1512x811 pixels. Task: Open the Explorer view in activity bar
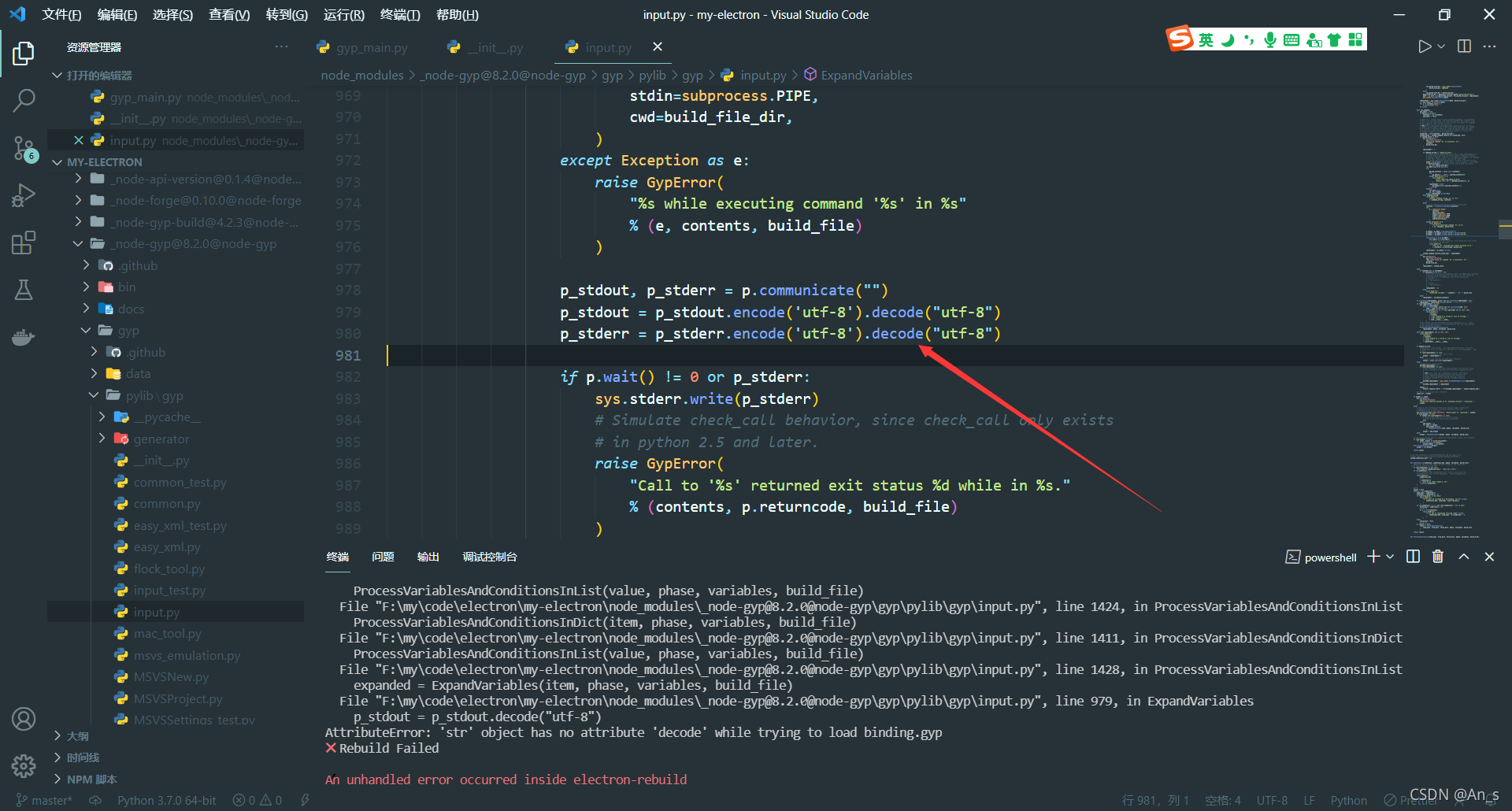click(x=24, y=53)
